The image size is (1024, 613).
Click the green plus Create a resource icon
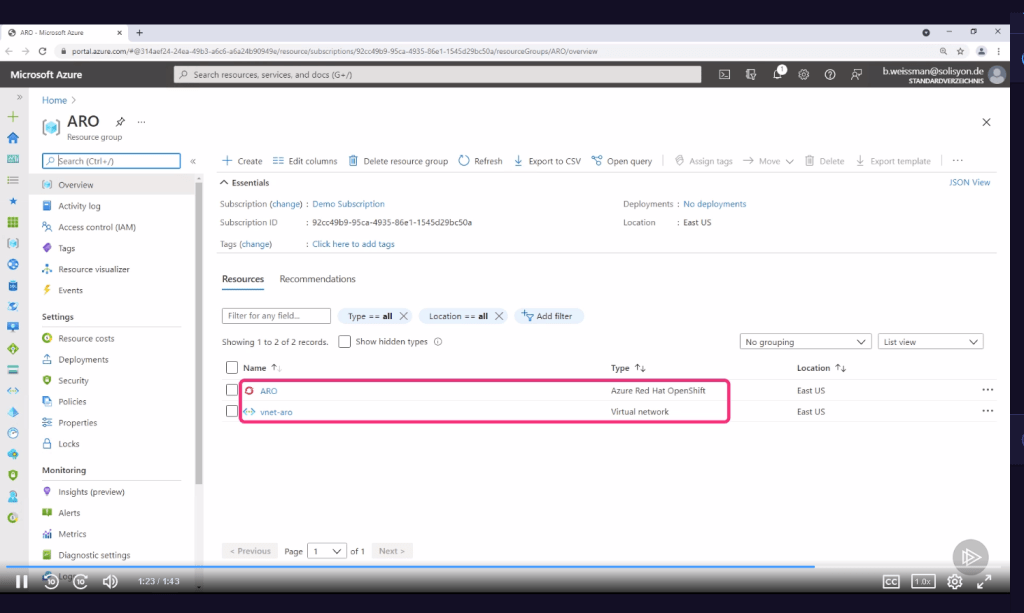pyautogui.click(x=13, y=117)
